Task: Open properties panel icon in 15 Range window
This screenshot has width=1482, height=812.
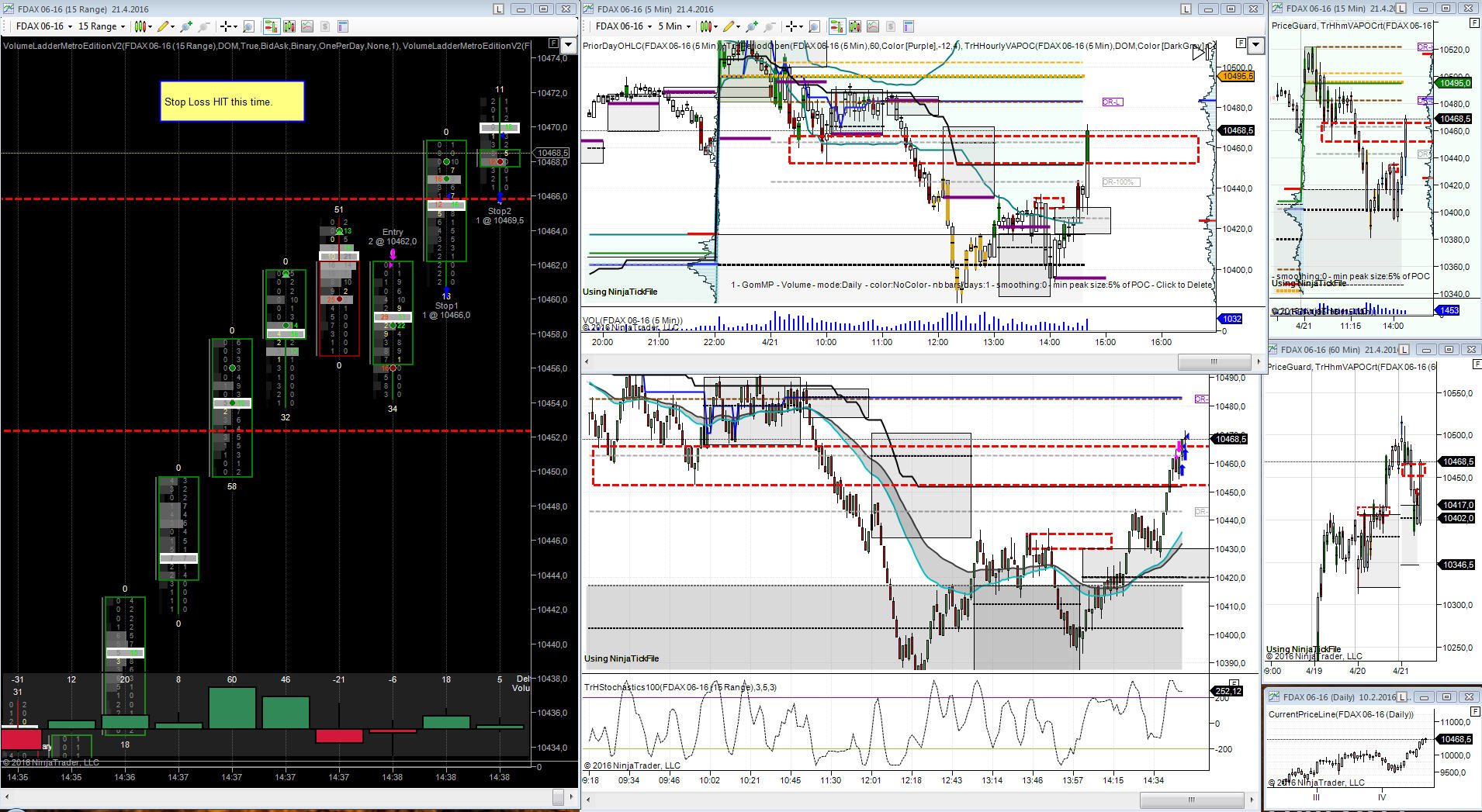Action: [343, 26]
